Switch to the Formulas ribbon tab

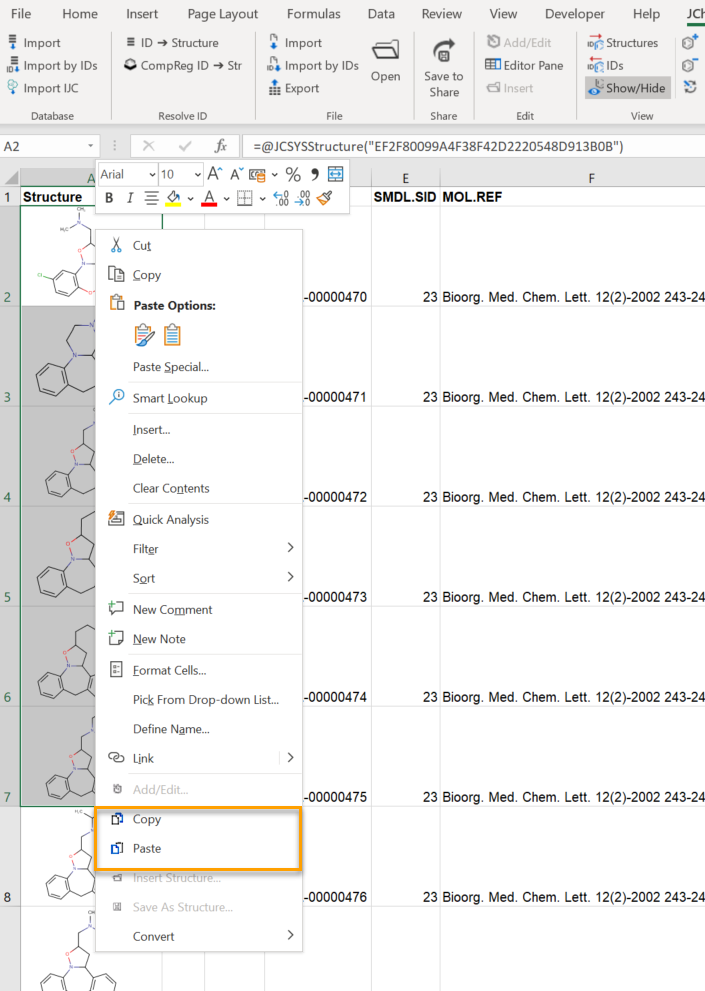[x=313, y=14]
